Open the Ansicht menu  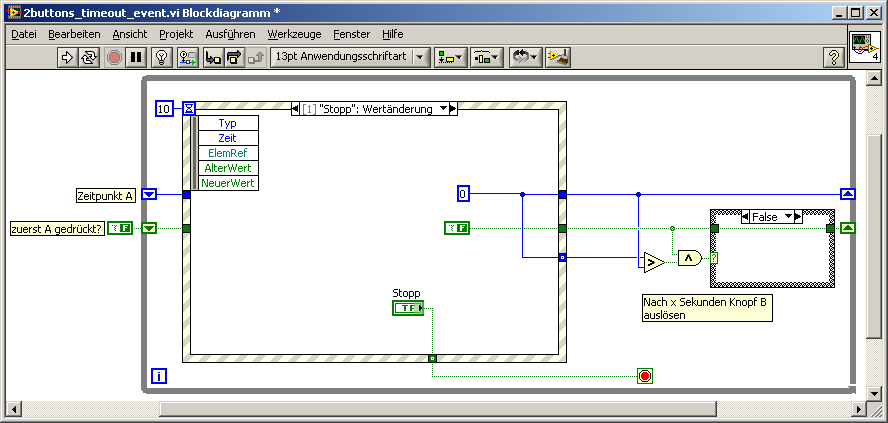(x=130, y=34)
